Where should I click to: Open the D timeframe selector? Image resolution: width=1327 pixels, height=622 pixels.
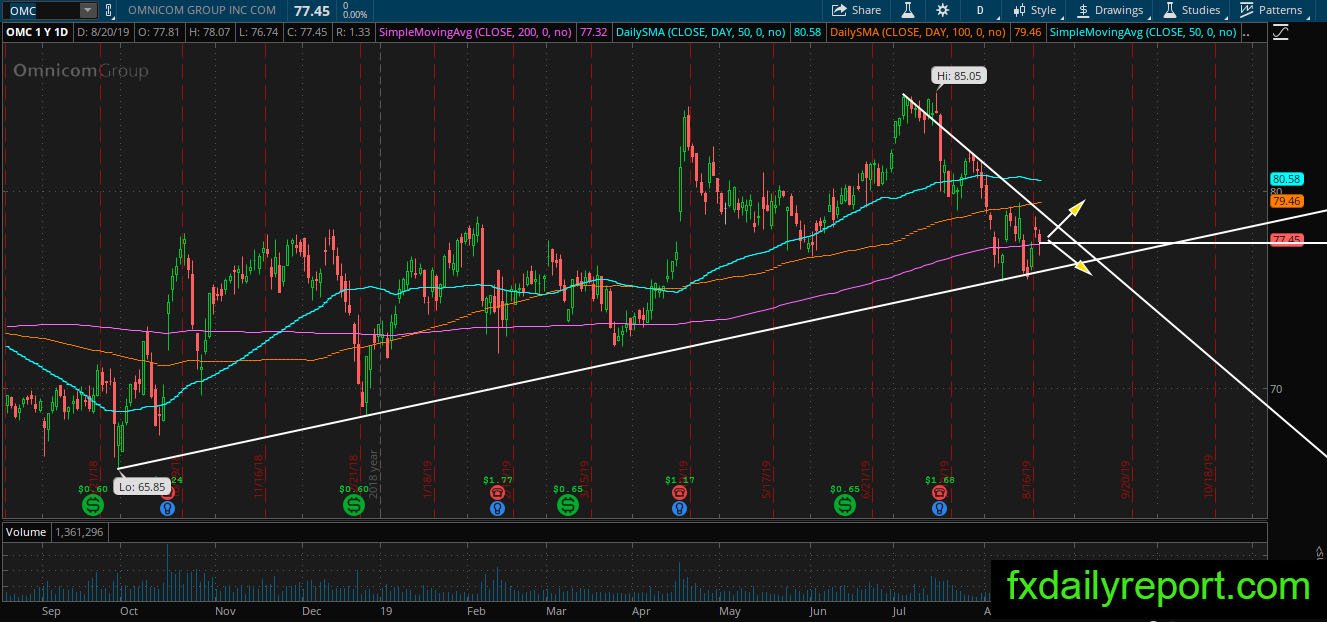click(980, 10)
